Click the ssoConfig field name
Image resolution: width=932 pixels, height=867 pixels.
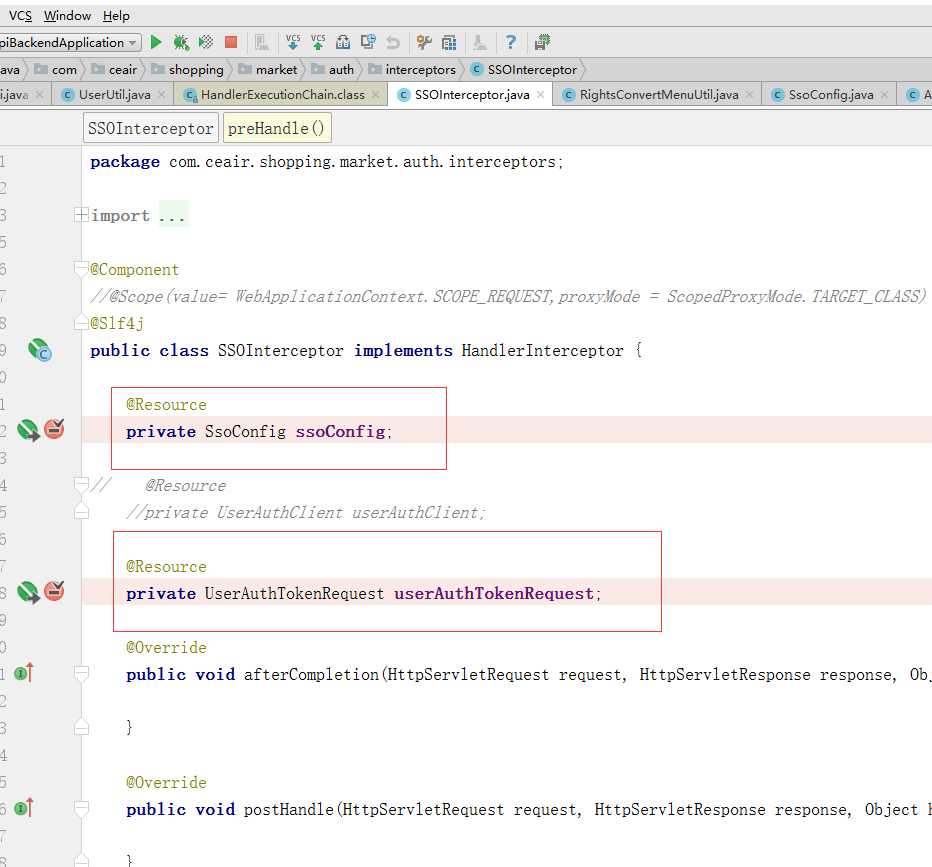[341, 431]
